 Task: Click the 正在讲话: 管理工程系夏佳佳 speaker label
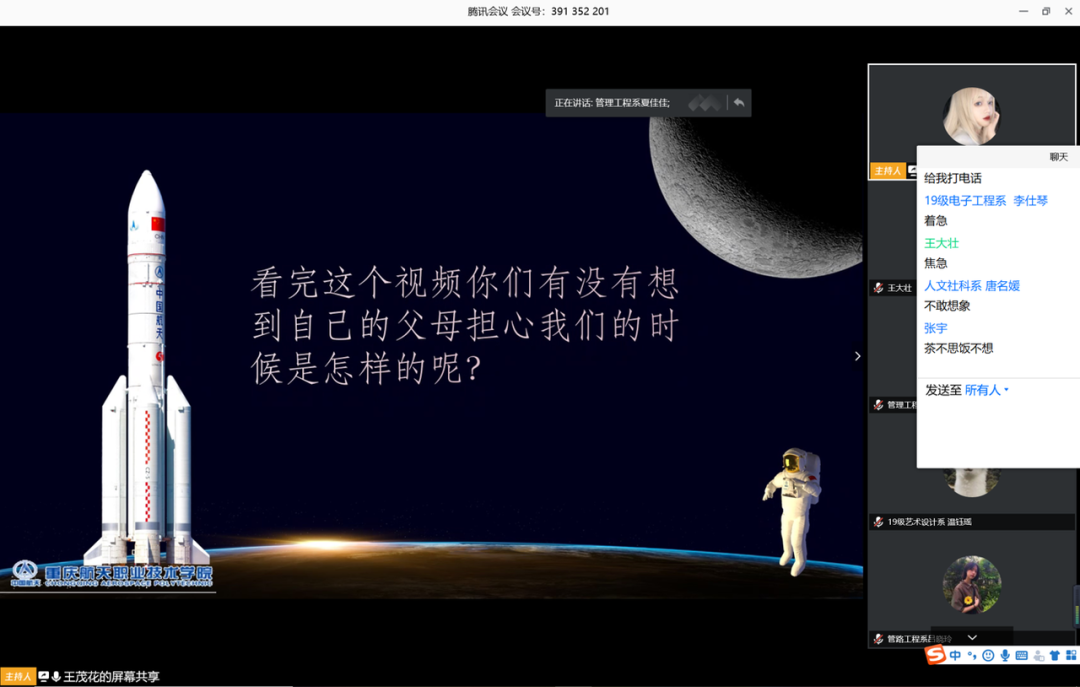click(x=612, y=103)
